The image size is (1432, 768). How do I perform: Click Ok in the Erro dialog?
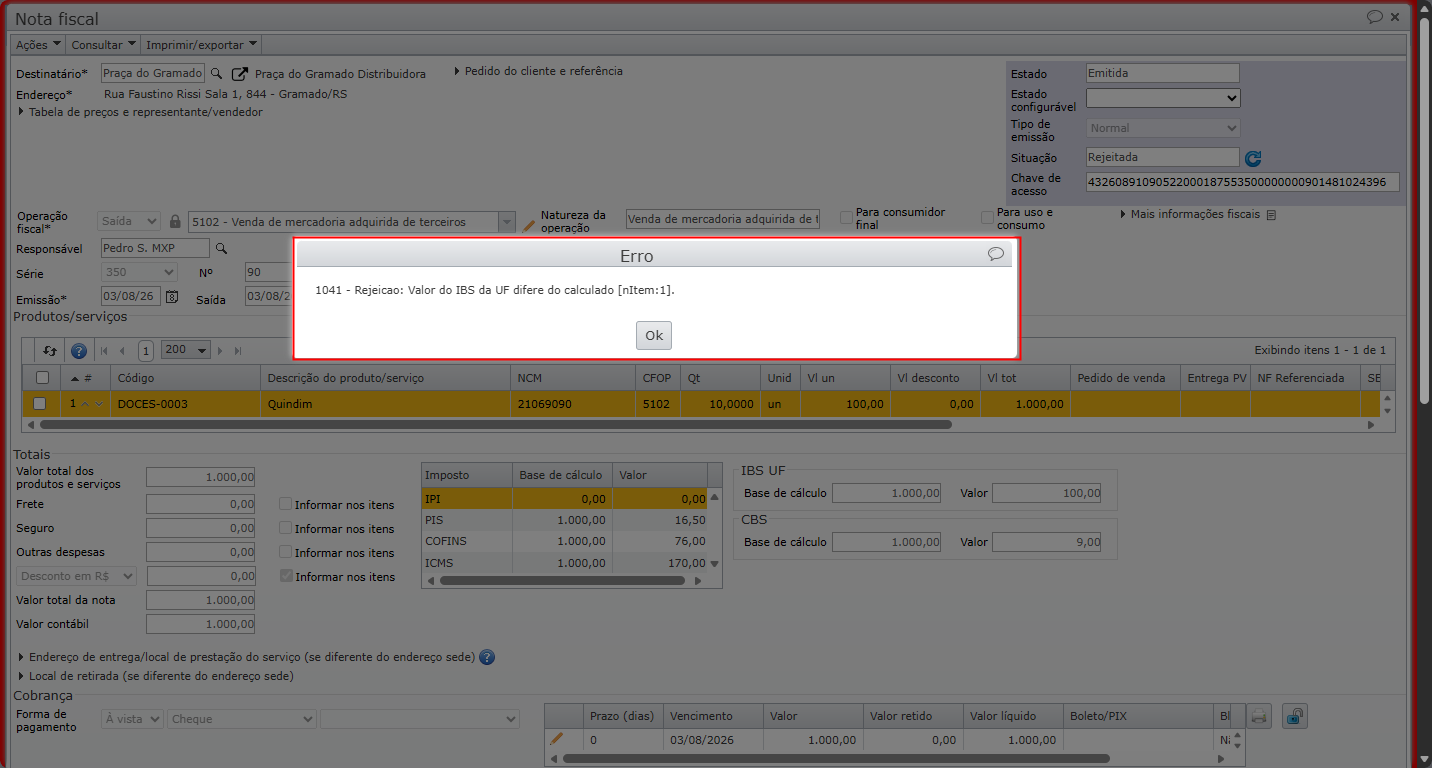coord(654,335)
